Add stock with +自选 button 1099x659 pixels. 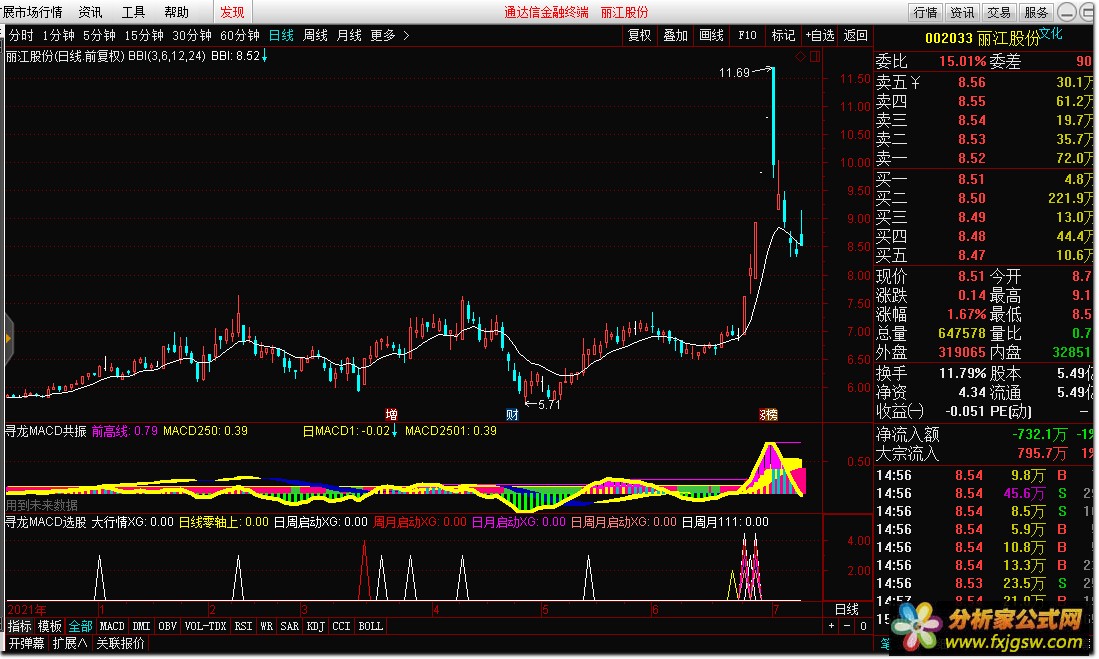[x=819, y=35]
